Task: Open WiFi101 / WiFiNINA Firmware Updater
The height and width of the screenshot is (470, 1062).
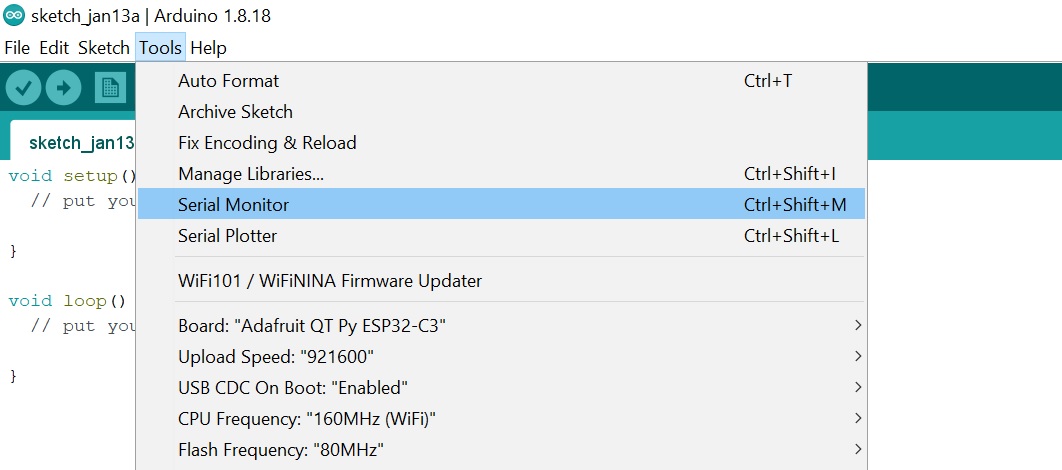Action: pyautogui.click(x=330, y=281)
